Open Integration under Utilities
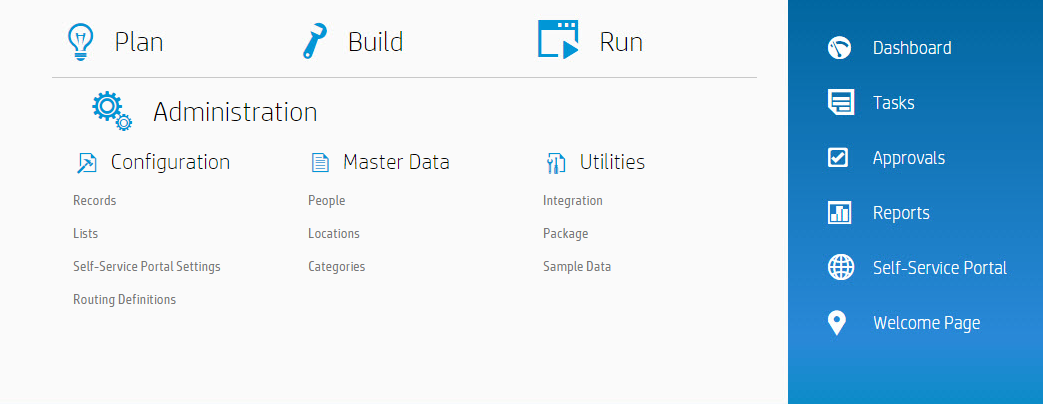Viewport: 1043px width, 404px height. point(573,201)
